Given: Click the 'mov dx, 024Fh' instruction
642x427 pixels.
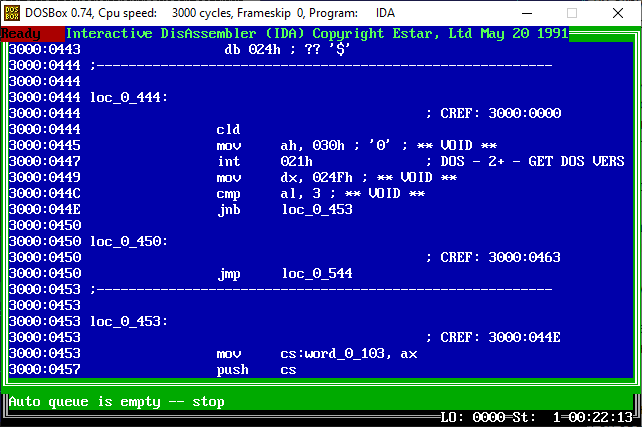Looking at the screenshot, I should tap(284, 177).
